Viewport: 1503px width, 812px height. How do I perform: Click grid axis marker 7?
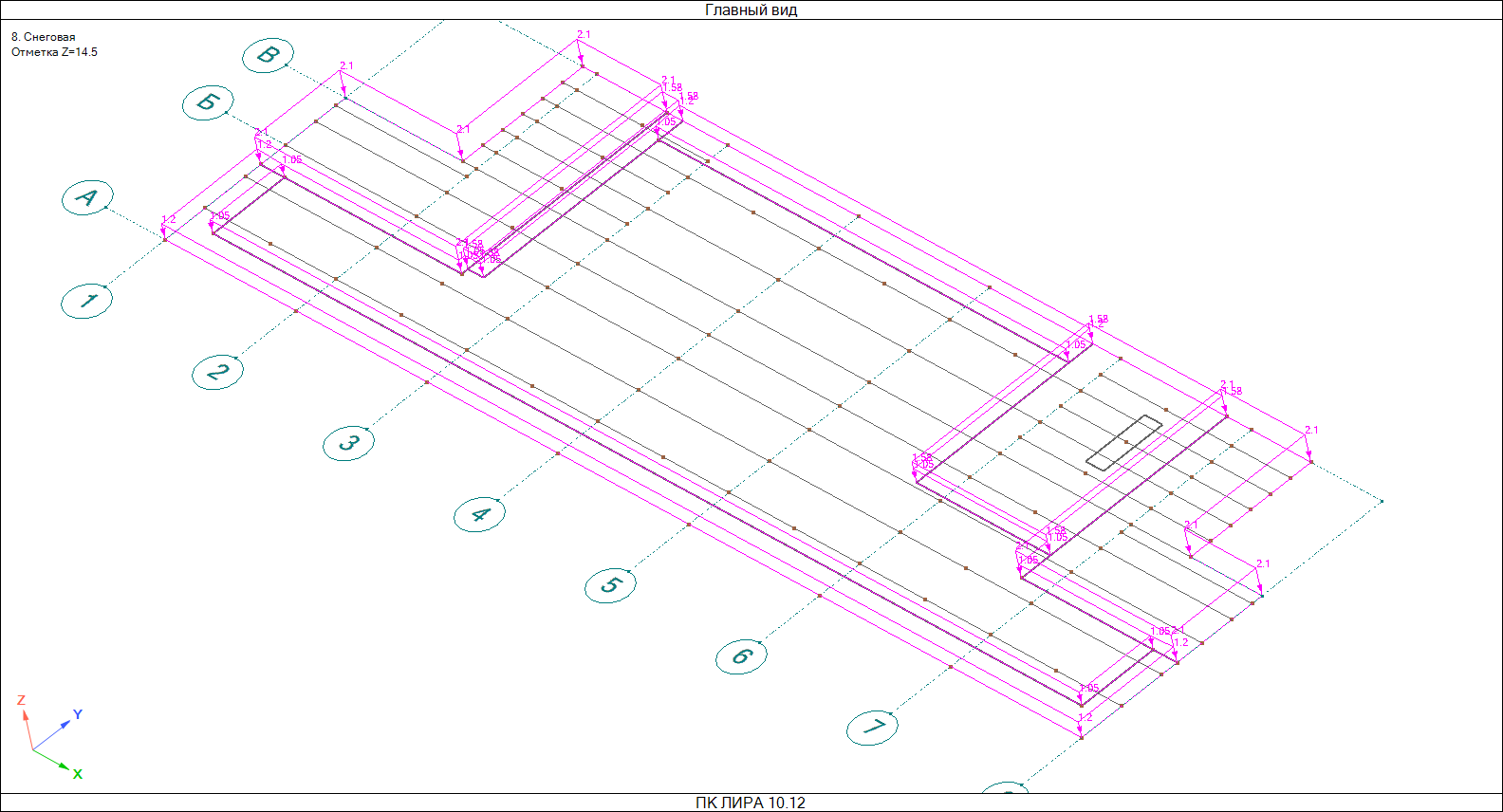pyautogui.click(x=872, y=728)
